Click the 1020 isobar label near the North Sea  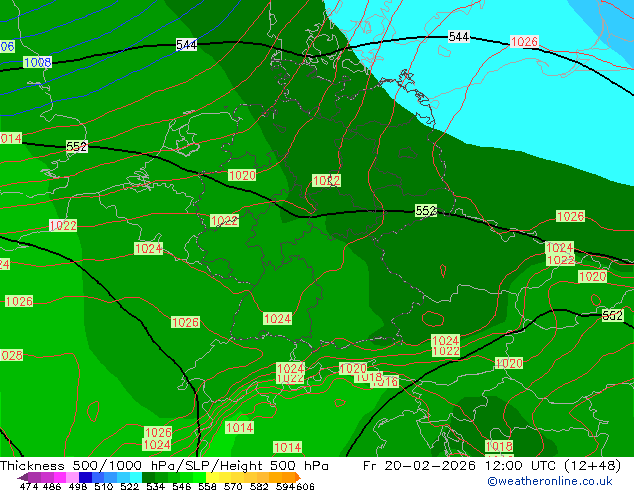click(242, 175)
